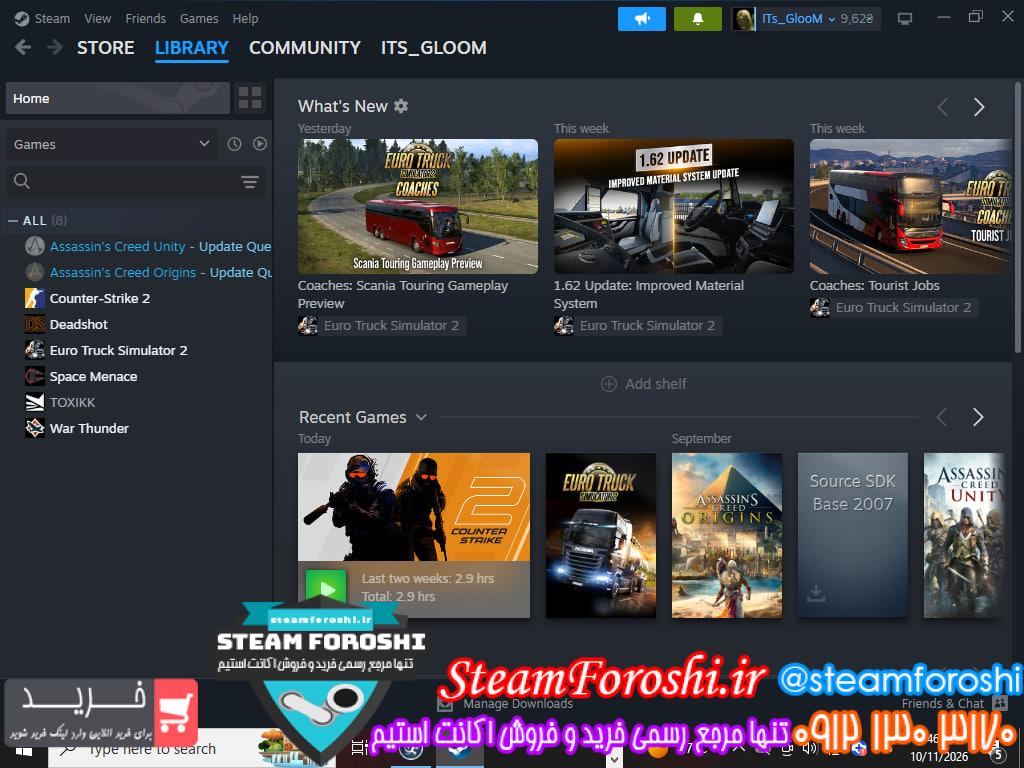This screenshot has width=1024, height=768.
Task: Show next What's New items arrow
Action: pos(978,107)
